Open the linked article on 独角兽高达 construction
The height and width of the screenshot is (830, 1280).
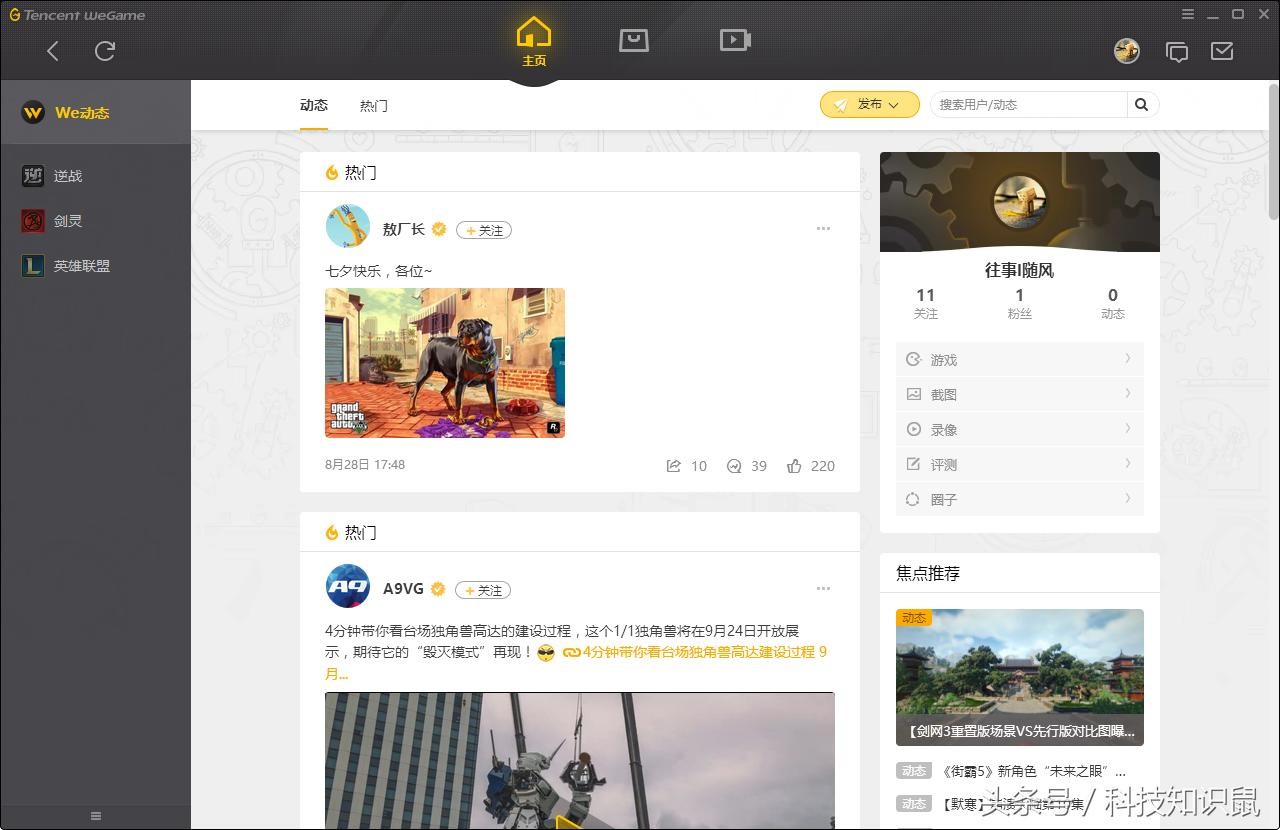tap(698, 652)
